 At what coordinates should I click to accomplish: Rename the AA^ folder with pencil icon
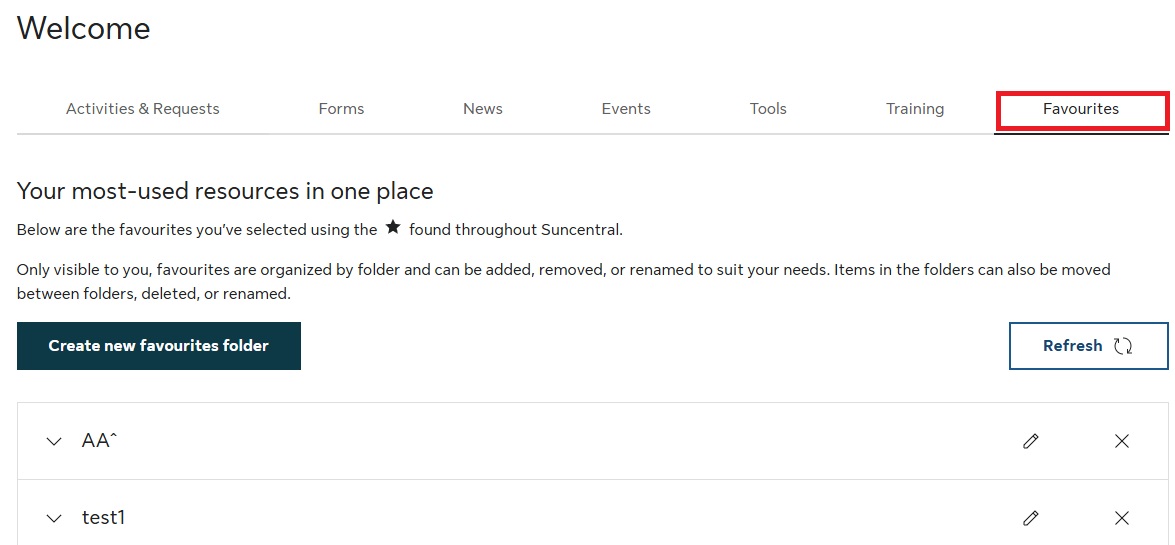click(x=1031, y=441)
